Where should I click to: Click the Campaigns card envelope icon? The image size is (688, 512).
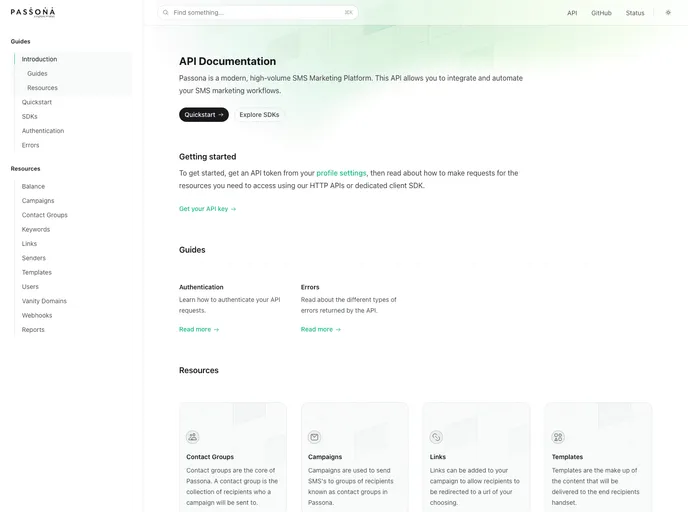314,437
